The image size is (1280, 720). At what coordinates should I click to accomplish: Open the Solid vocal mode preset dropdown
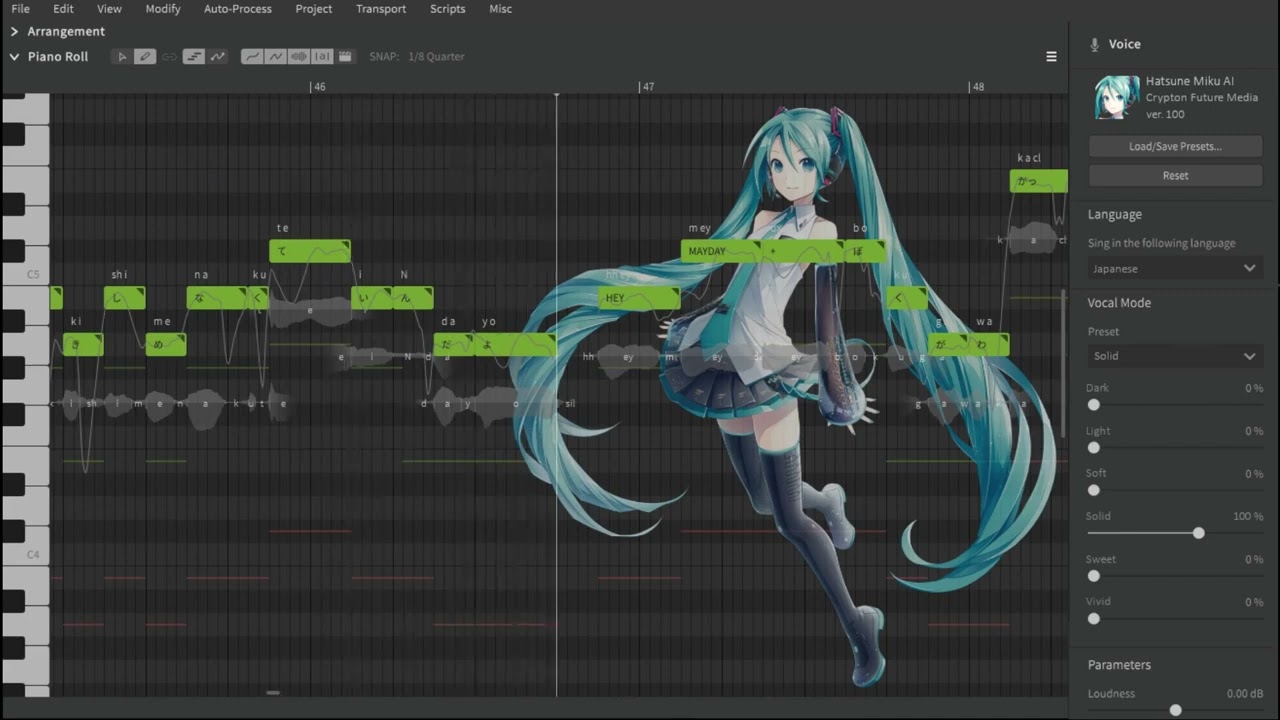pyautogui.click(x=1175, y=356)
